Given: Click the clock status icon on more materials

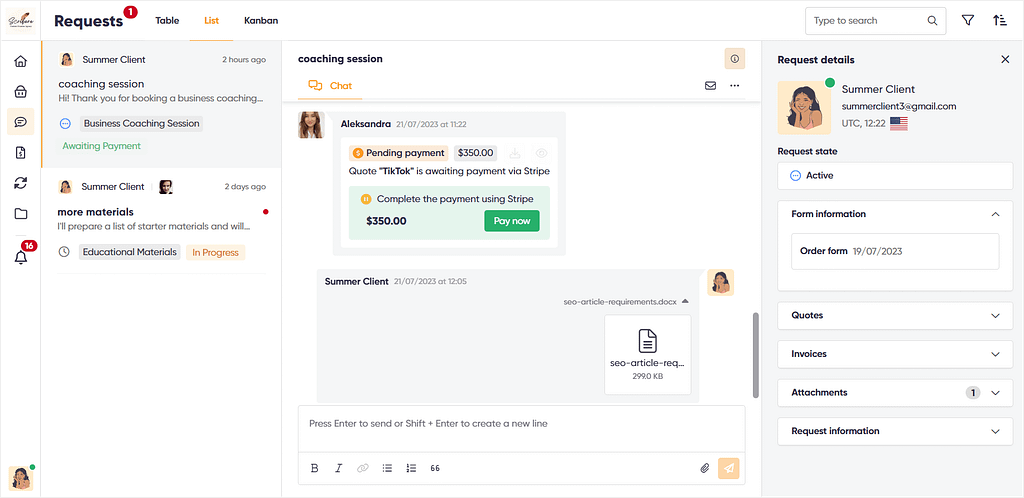Looking at the screenshot, I should [64, 252].
